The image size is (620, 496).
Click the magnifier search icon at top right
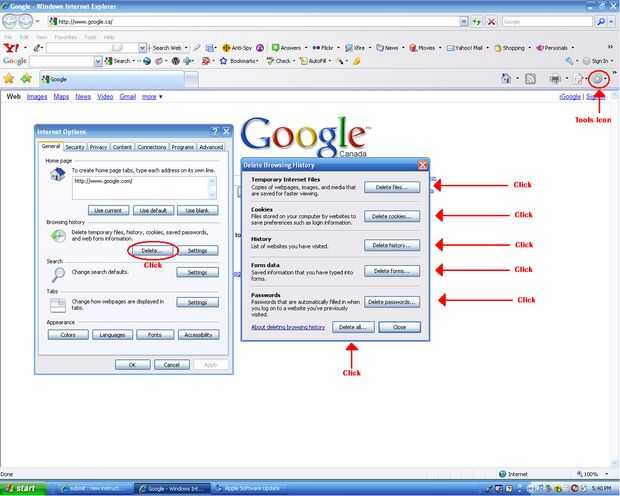[601, 21]
